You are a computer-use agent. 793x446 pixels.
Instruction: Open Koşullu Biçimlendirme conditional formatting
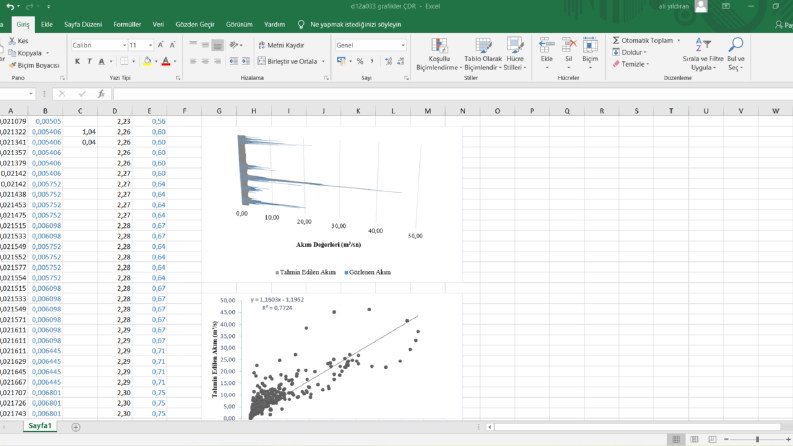(x=438, y=54)
